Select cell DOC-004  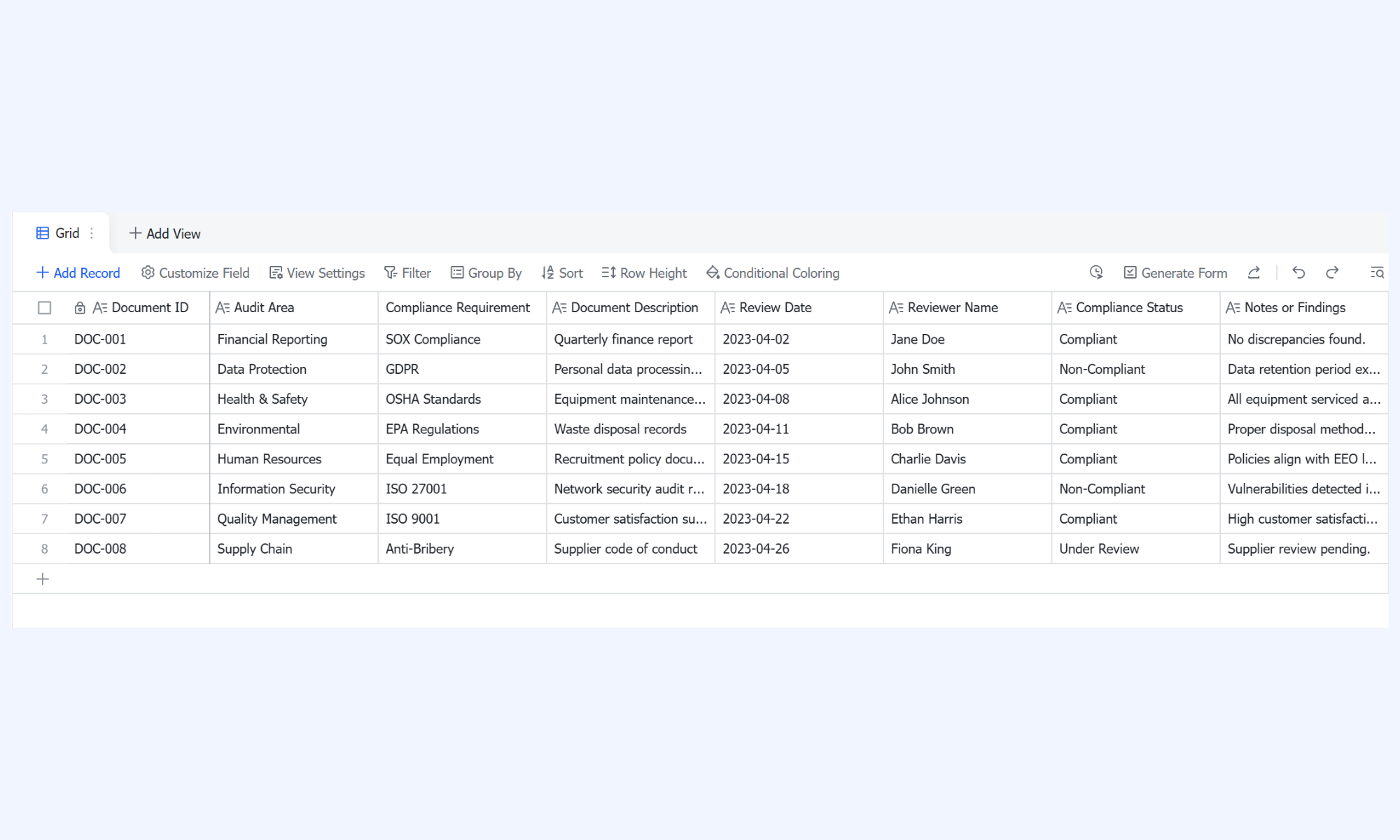pos(139,429)
